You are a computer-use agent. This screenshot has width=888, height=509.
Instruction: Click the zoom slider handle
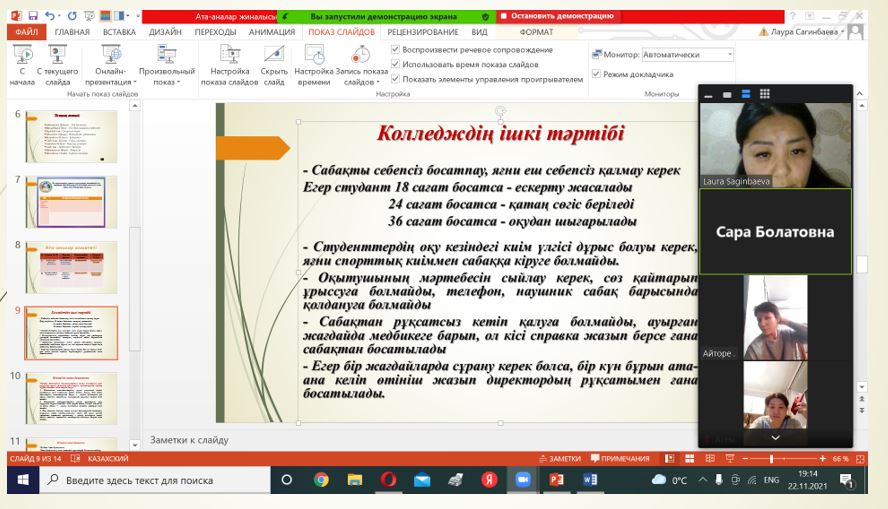(771, 459)
